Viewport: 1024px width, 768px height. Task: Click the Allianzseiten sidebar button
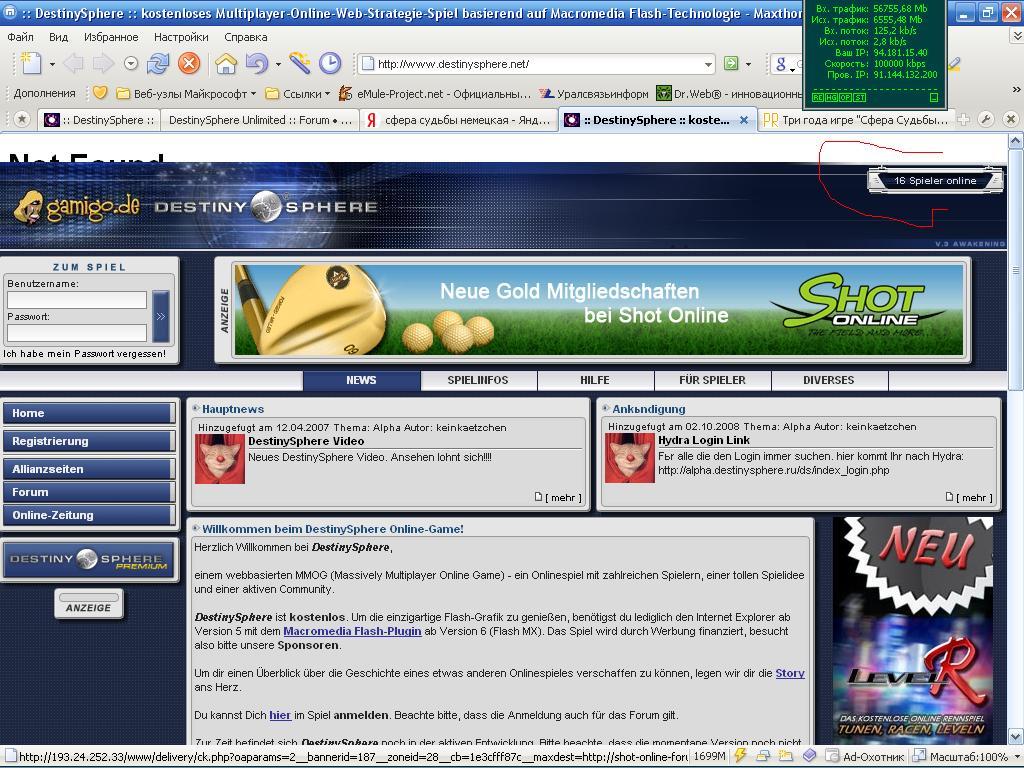pos(89,469)
